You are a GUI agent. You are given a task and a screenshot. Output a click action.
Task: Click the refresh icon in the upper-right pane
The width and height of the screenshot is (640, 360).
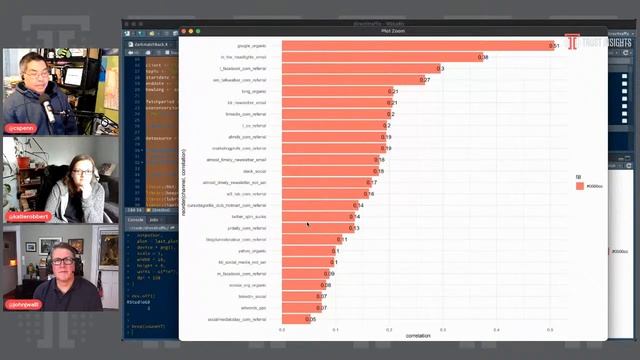(x=625, y=53)
